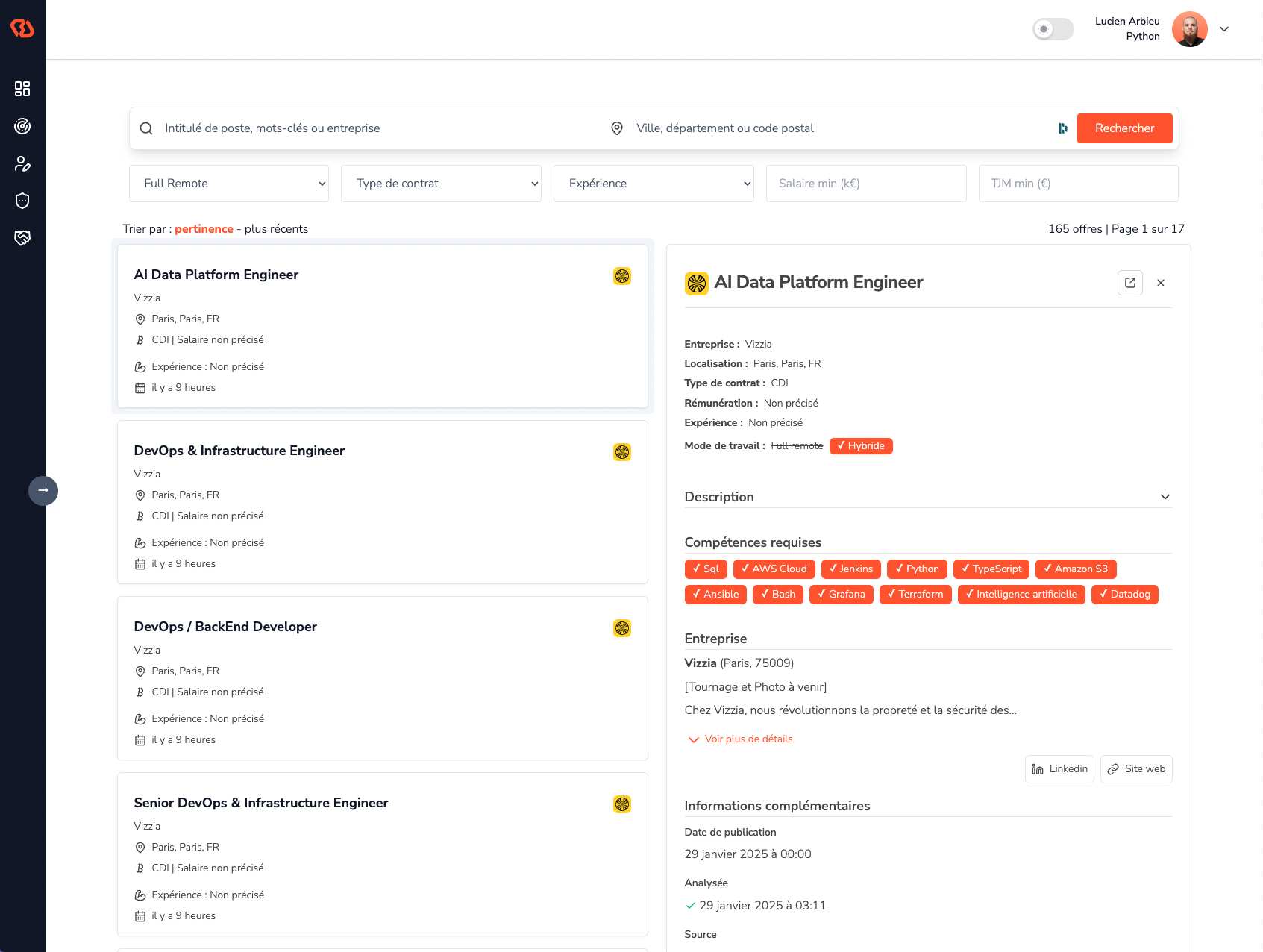Click the 29 janvier 2025 à 03:11 analysis date
The height and width of the screenshot is (952, 1263).
(x=762, y=906)
